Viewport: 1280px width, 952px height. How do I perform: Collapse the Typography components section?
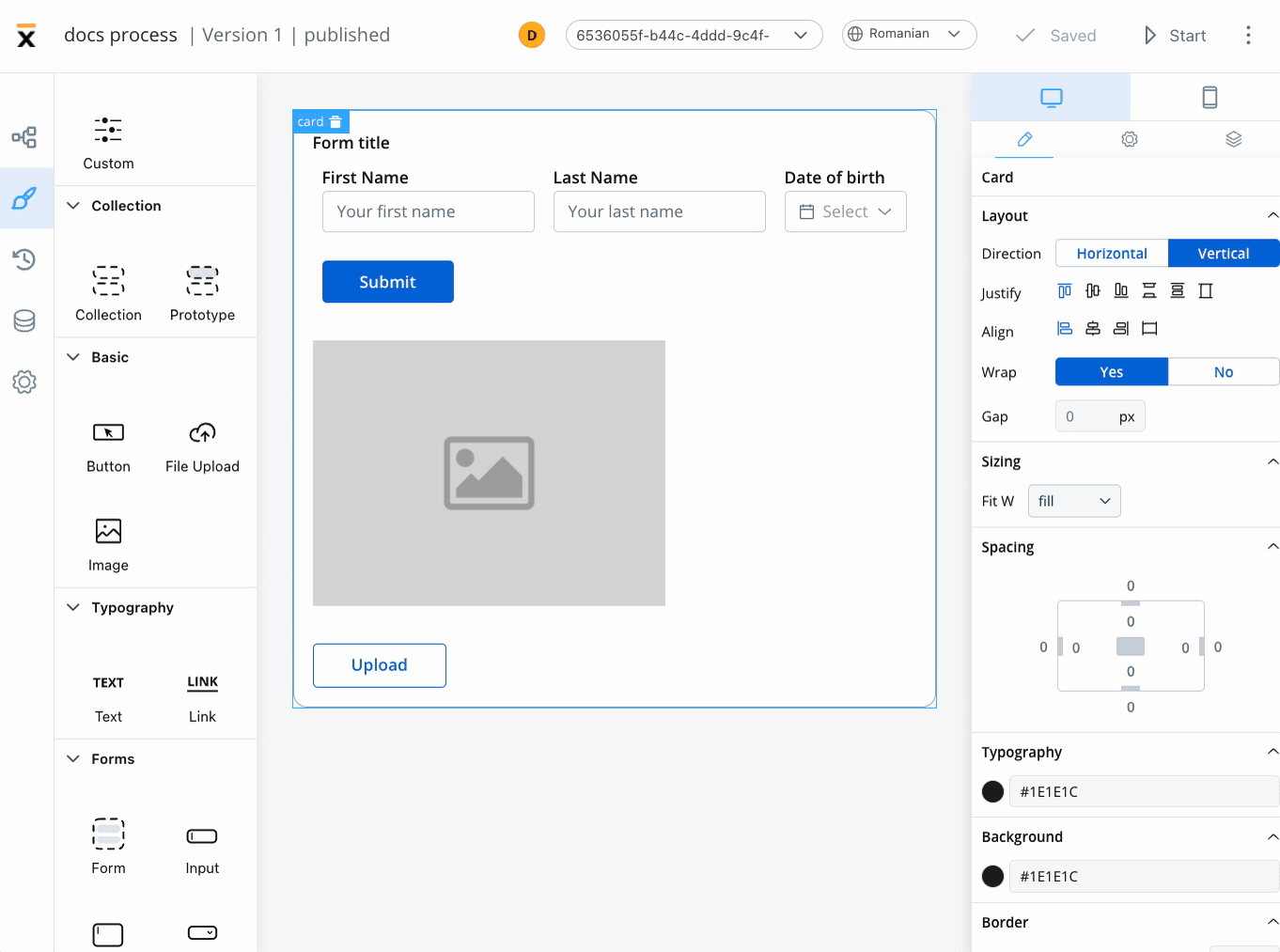click(x=73, y=607)
